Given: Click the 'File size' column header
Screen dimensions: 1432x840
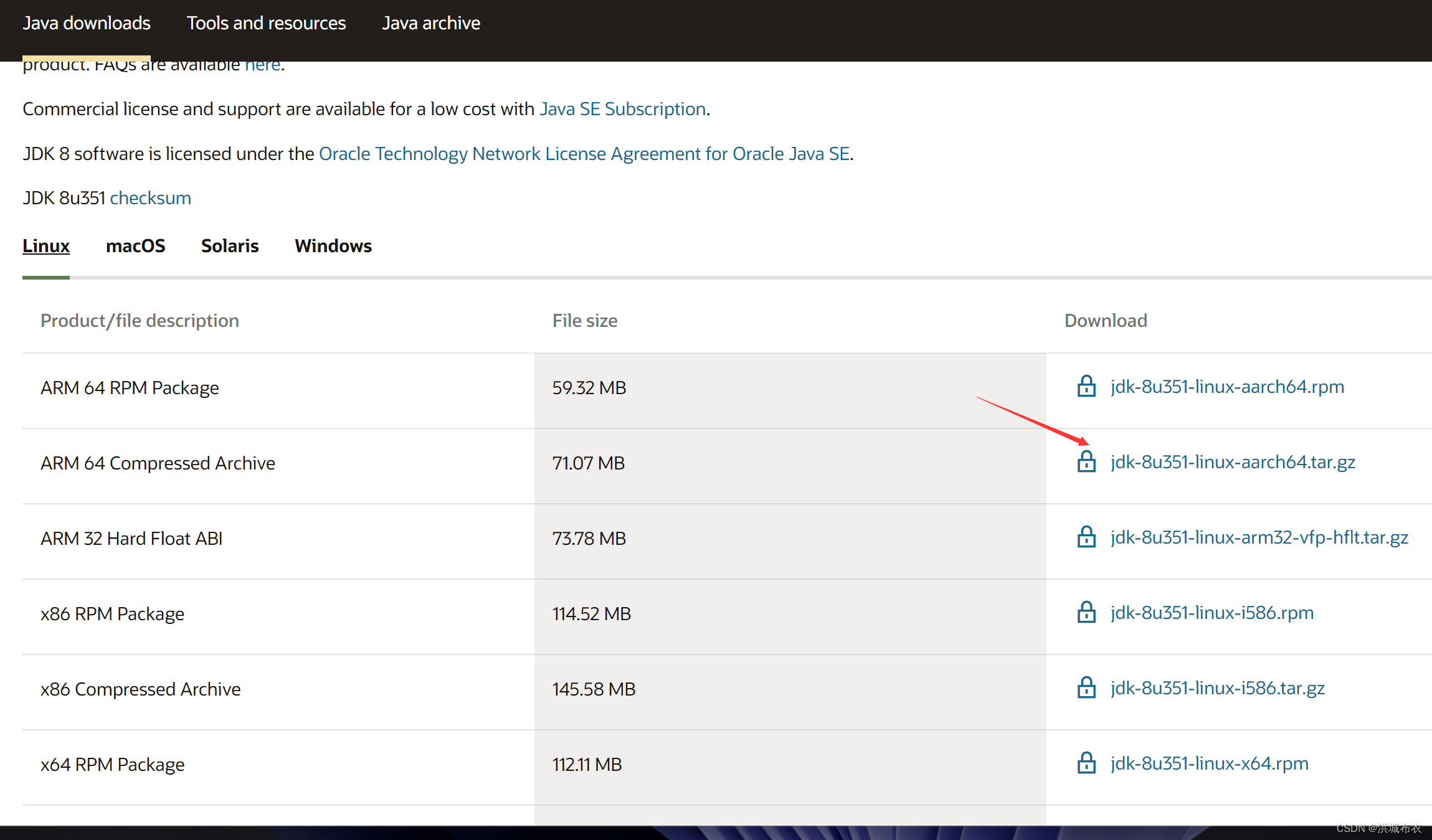Looking at the screenshot, I should (585, 321).
